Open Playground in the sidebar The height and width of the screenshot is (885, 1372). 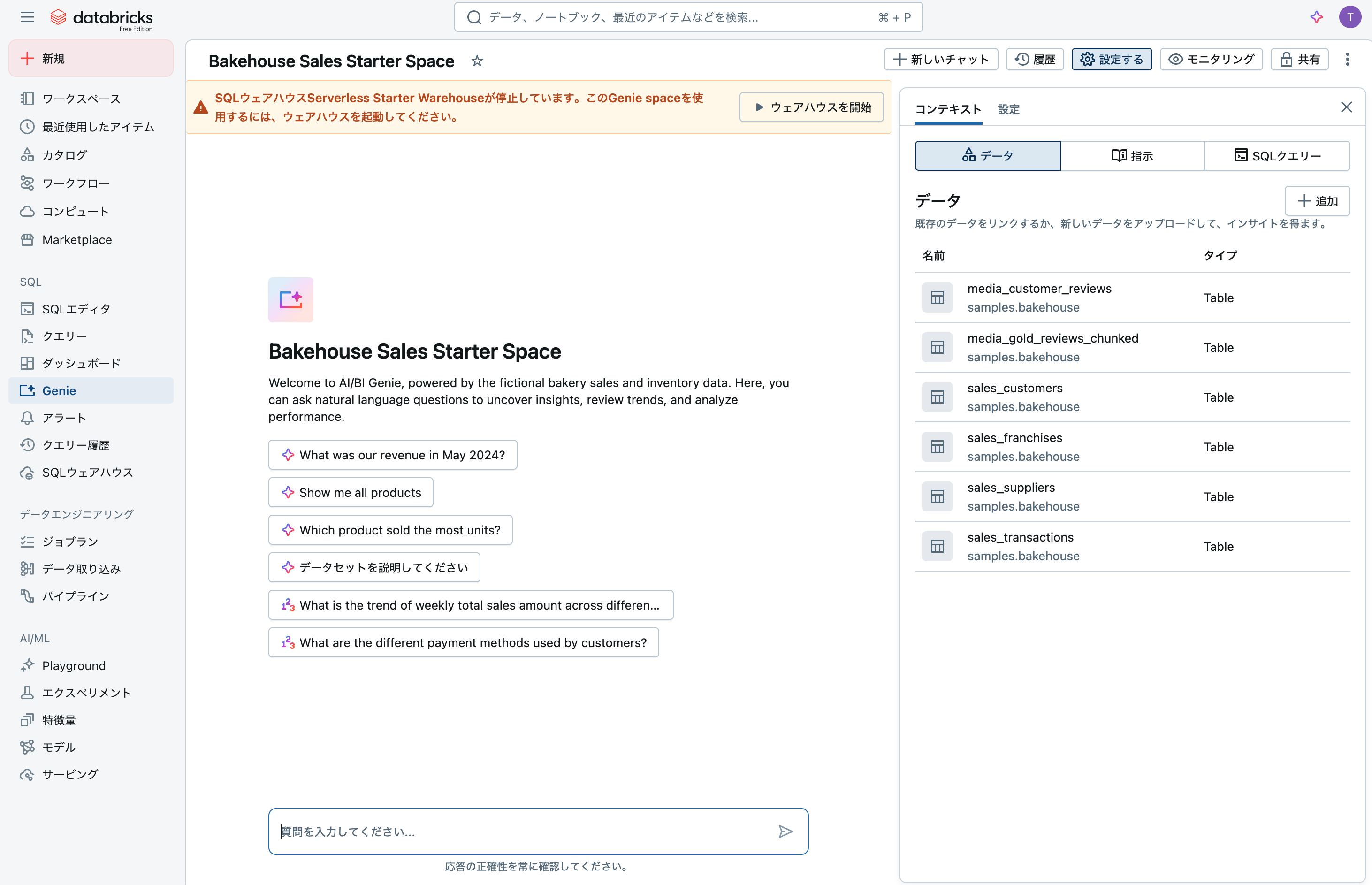[x=91, y=665]
